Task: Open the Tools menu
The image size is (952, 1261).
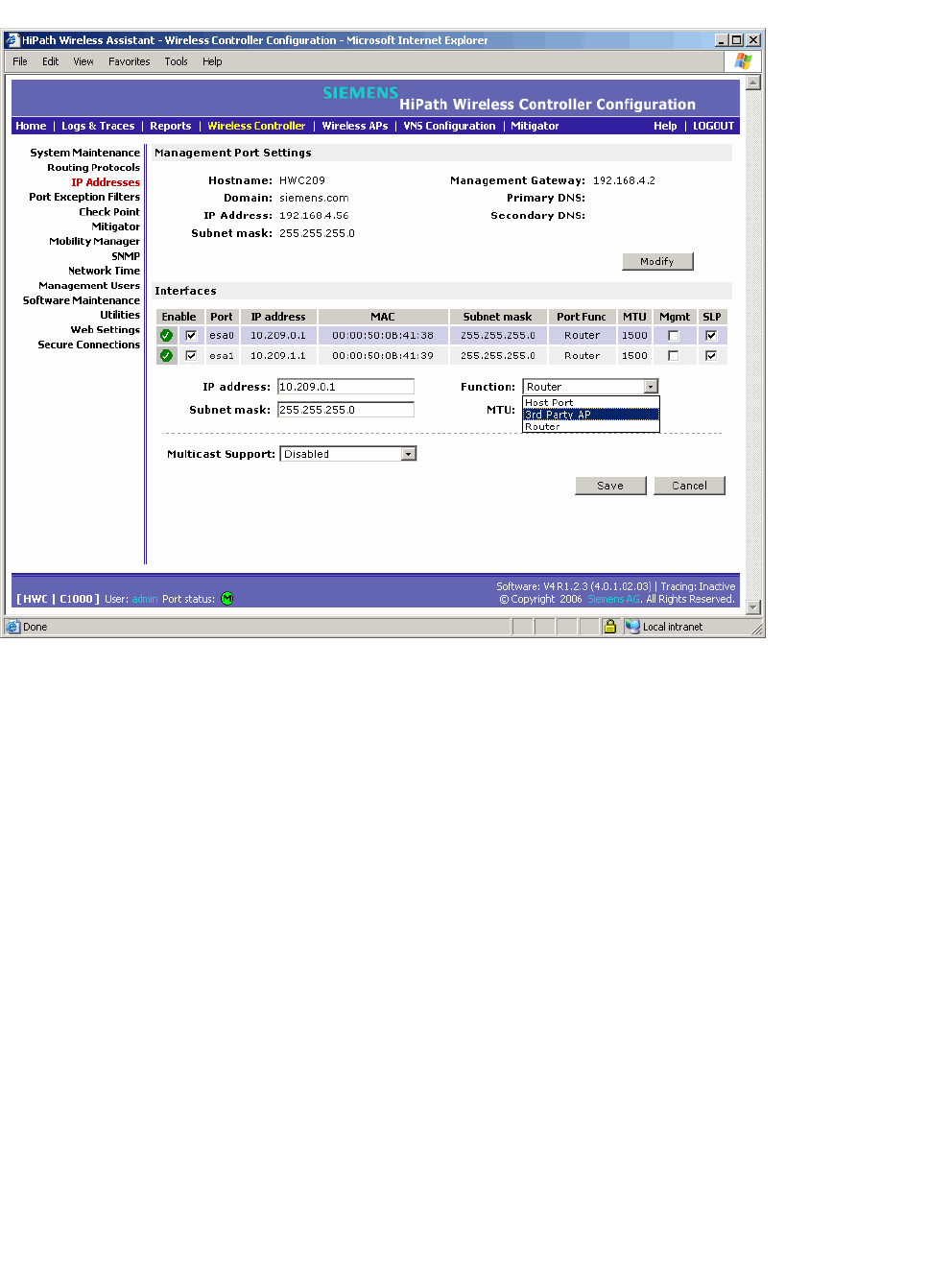Action: point(176,61)
